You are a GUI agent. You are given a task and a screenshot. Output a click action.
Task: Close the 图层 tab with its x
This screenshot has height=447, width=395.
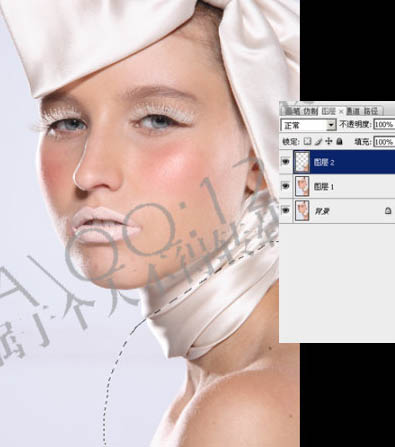pyautogui.click(x=341, y=111)
